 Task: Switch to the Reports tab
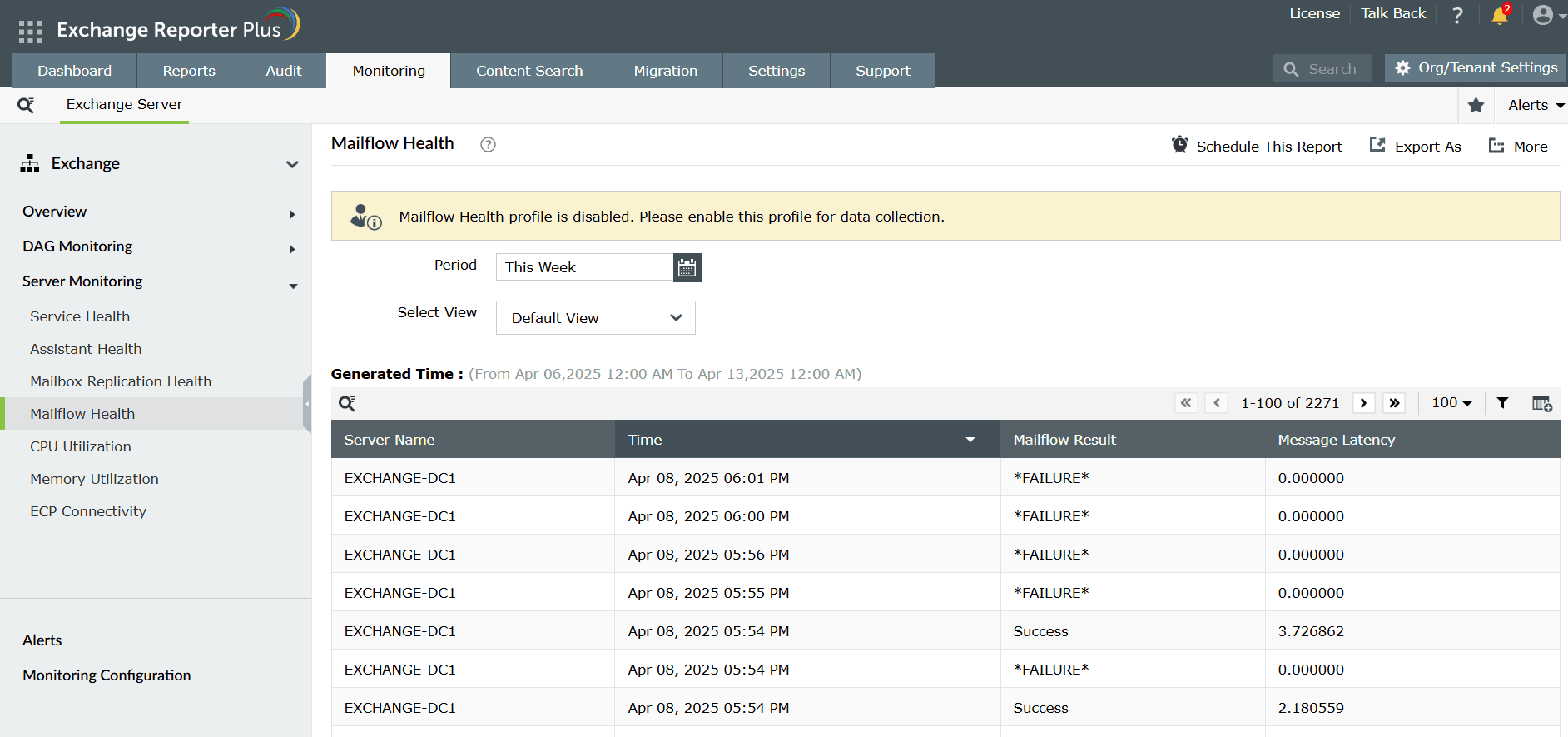pyautogui.click(x=189, y=71)
